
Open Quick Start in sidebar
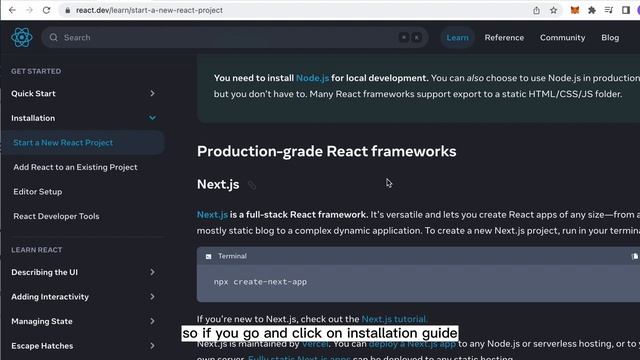[33, 93]
